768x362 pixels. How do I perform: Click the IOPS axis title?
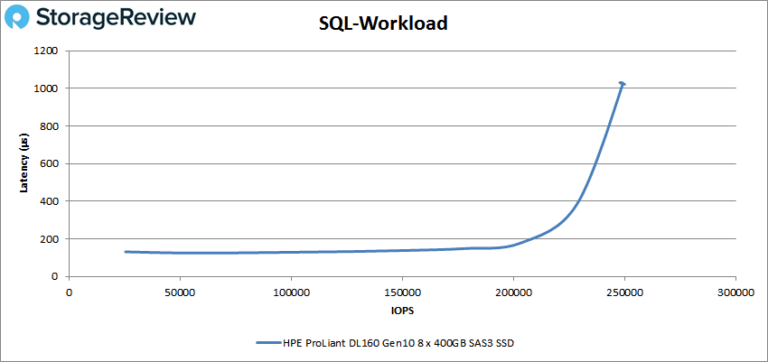coord(402,311)
